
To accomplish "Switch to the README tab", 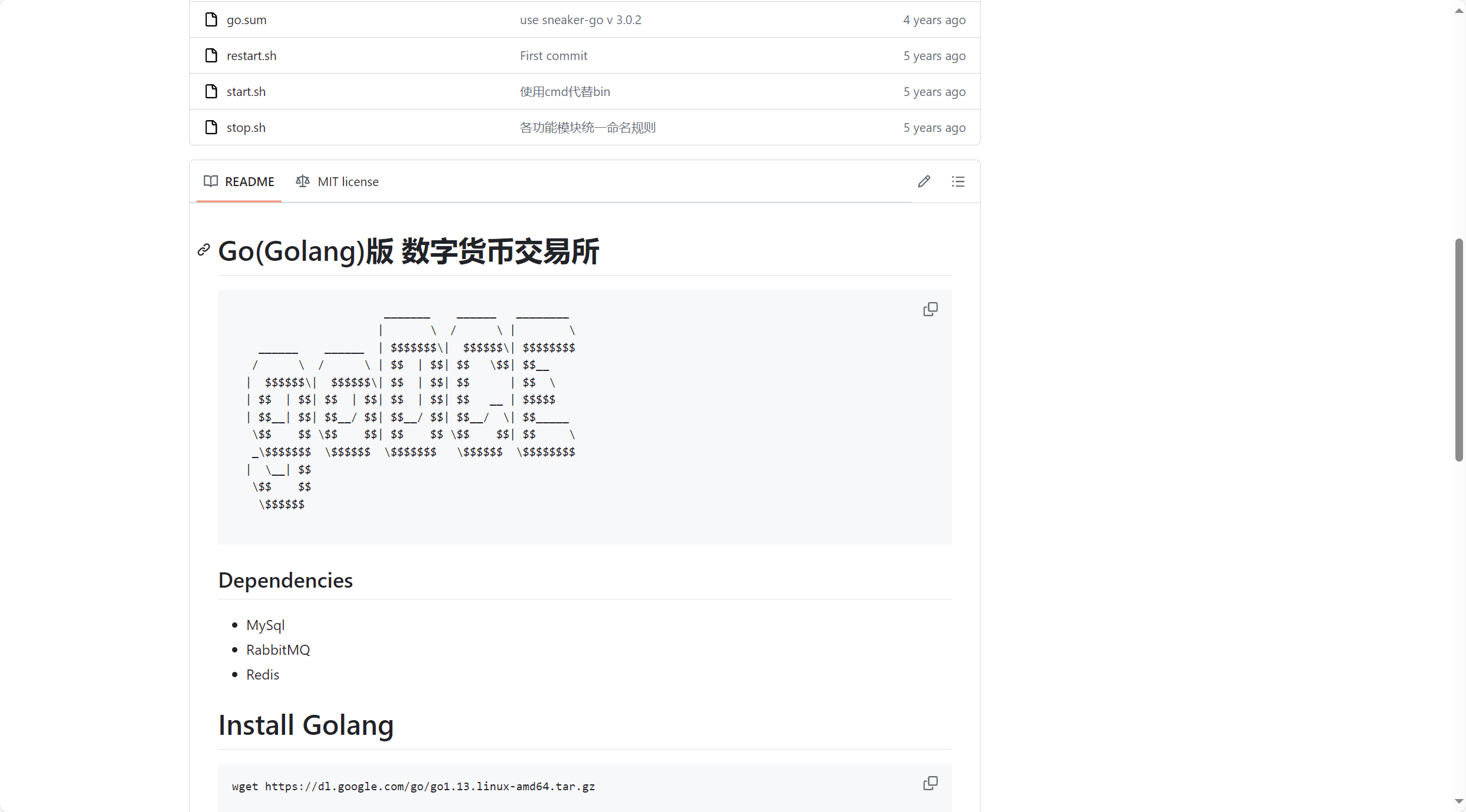I will [239, 181].
